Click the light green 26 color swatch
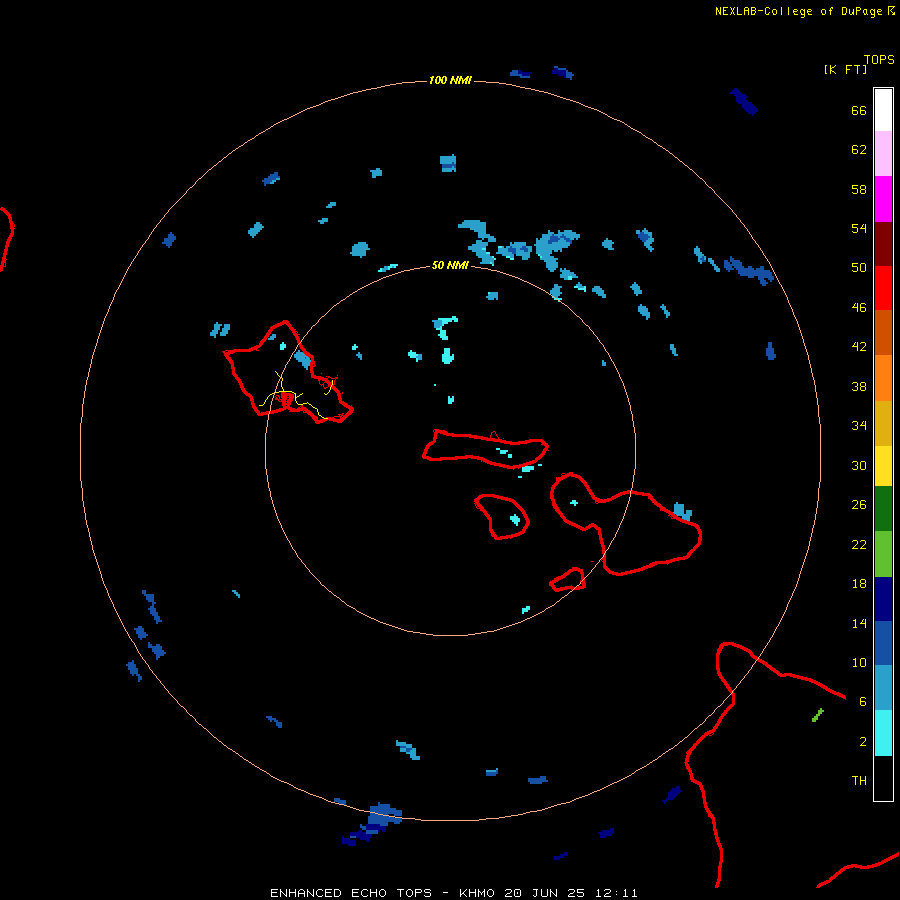 point(883,554)
